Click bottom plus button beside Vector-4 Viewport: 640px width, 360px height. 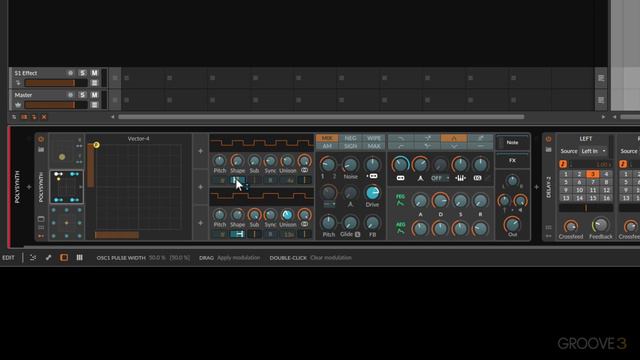pos(200,223)
